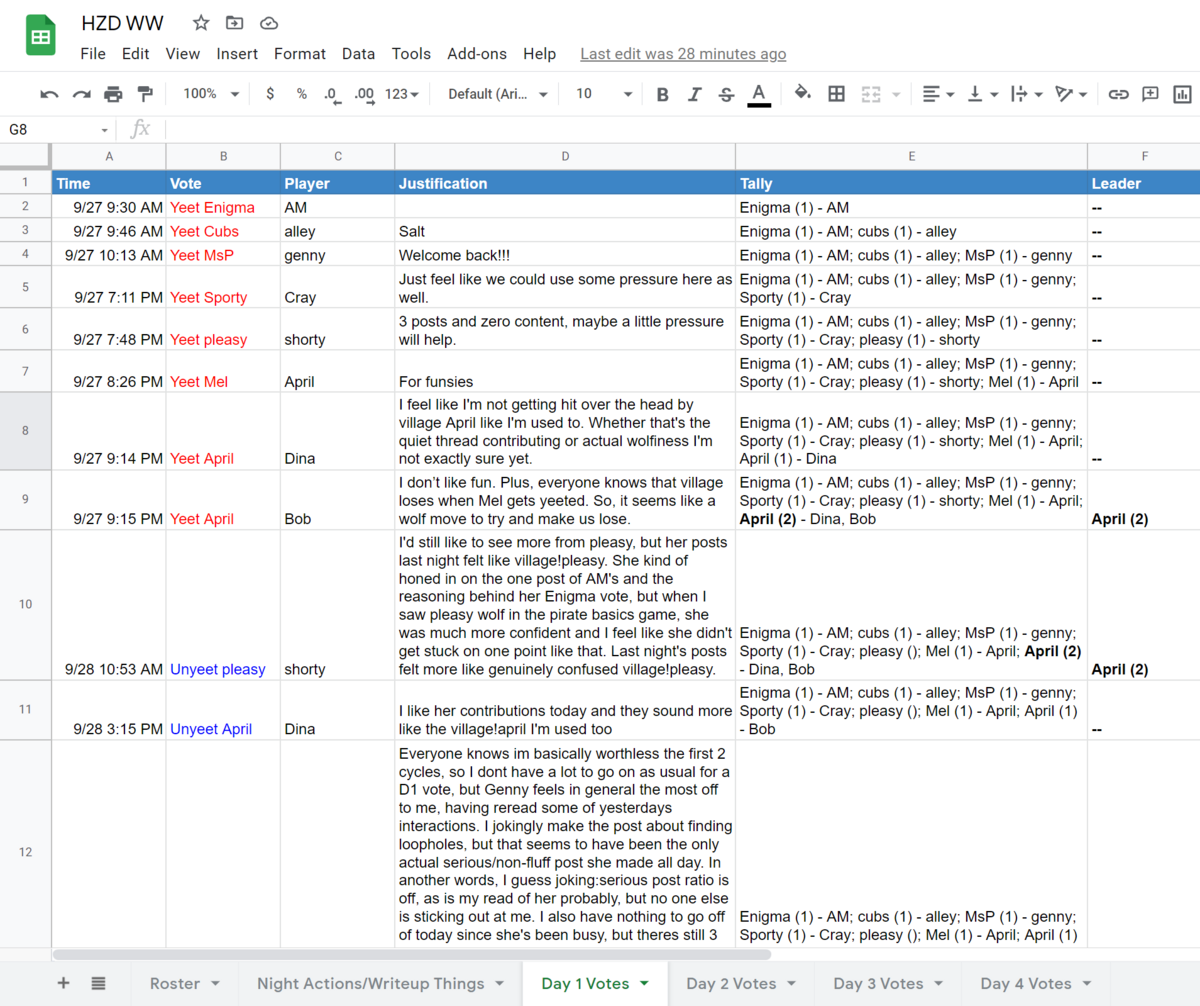The image size is (1200, 1006).
Task: Toggle Italic formatting
Action: (694, 94)
